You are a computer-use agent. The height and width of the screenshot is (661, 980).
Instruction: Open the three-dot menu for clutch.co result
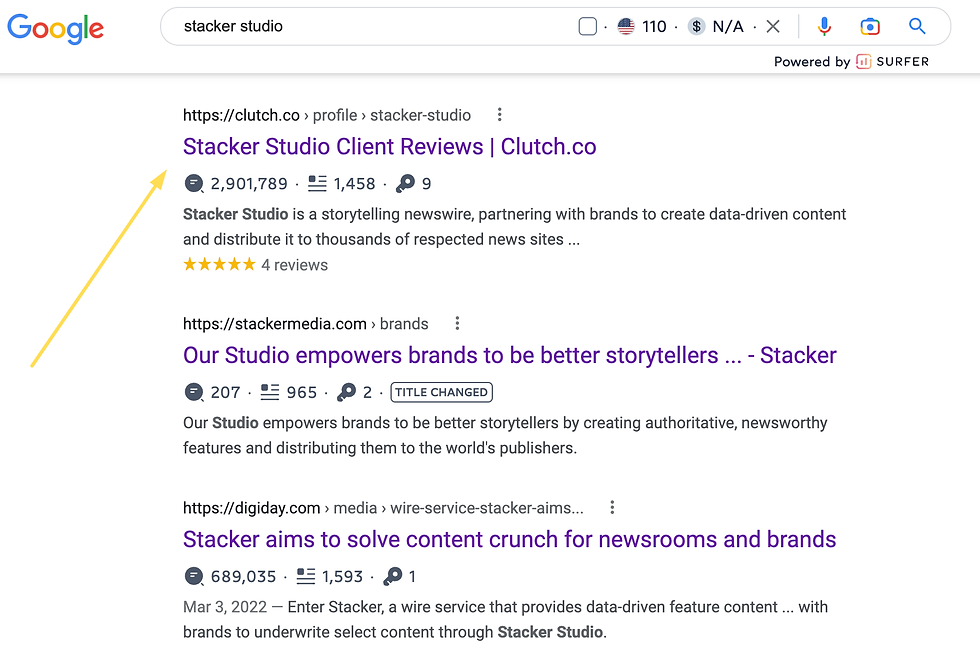click(x=499, y=114)
